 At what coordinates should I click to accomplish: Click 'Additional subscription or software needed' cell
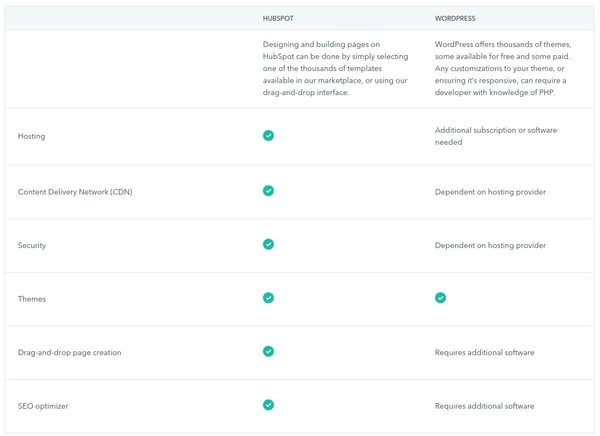[x=496, y=136]
